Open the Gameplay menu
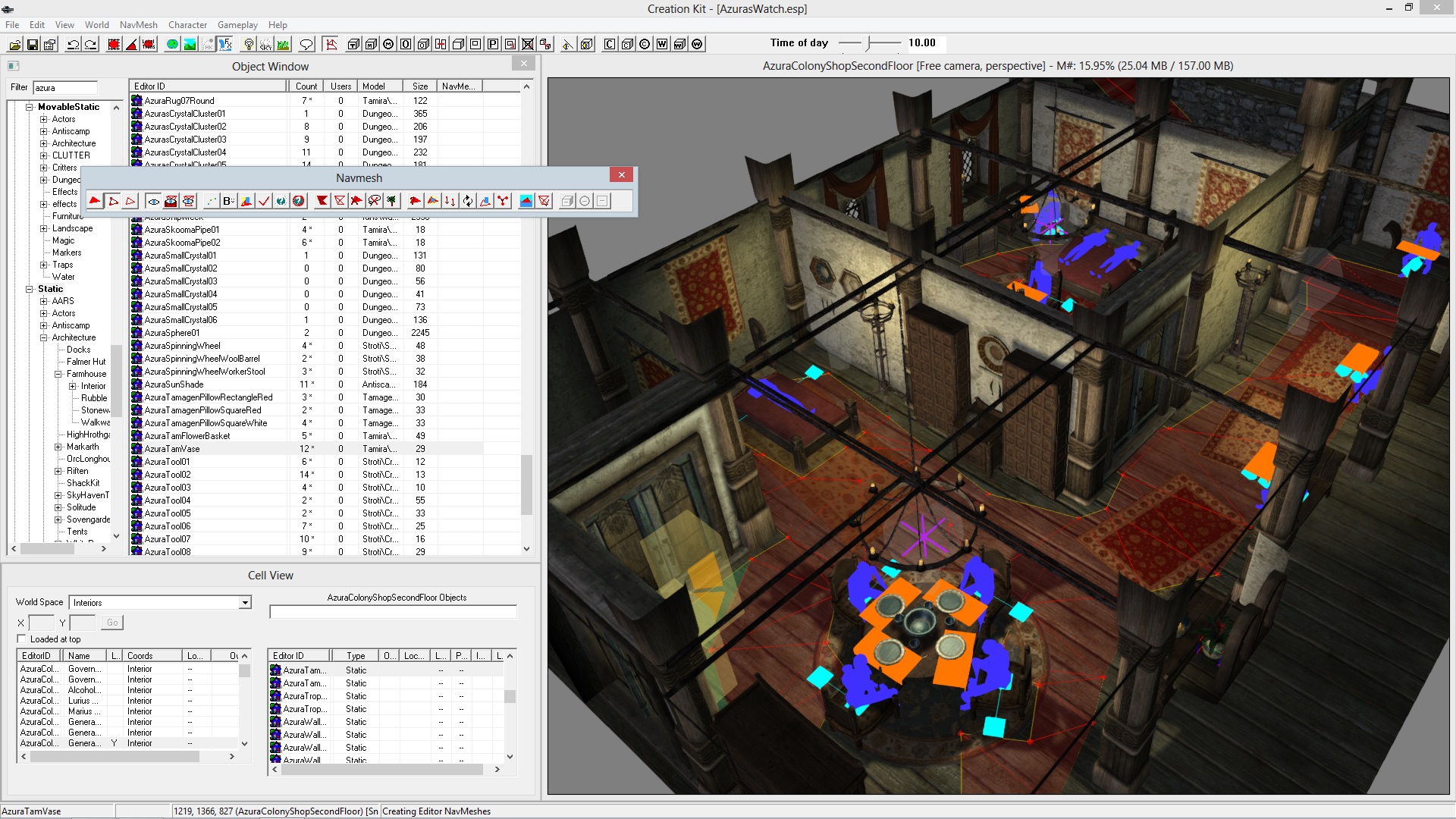 237,25
